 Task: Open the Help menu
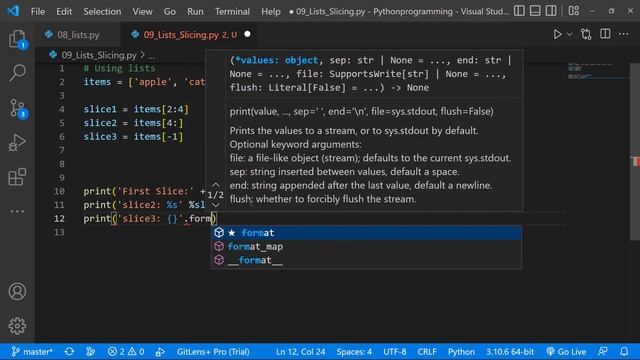click(x=271, y=11)
